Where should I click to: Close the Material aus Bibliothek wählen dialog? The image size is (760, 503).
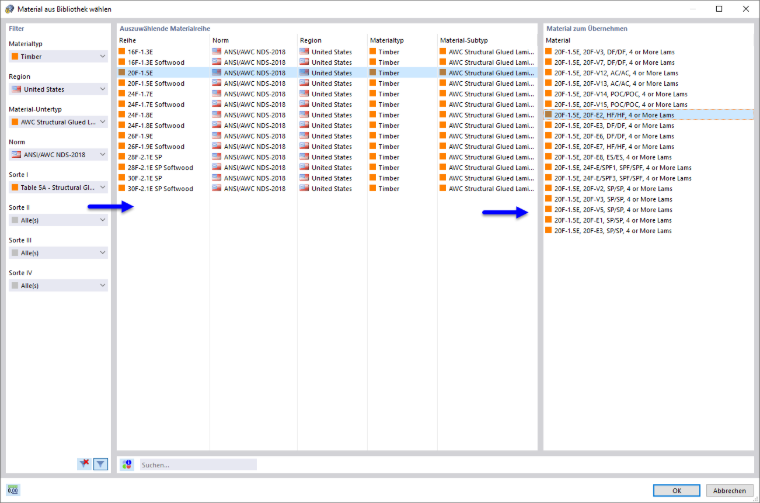[745, 9]
